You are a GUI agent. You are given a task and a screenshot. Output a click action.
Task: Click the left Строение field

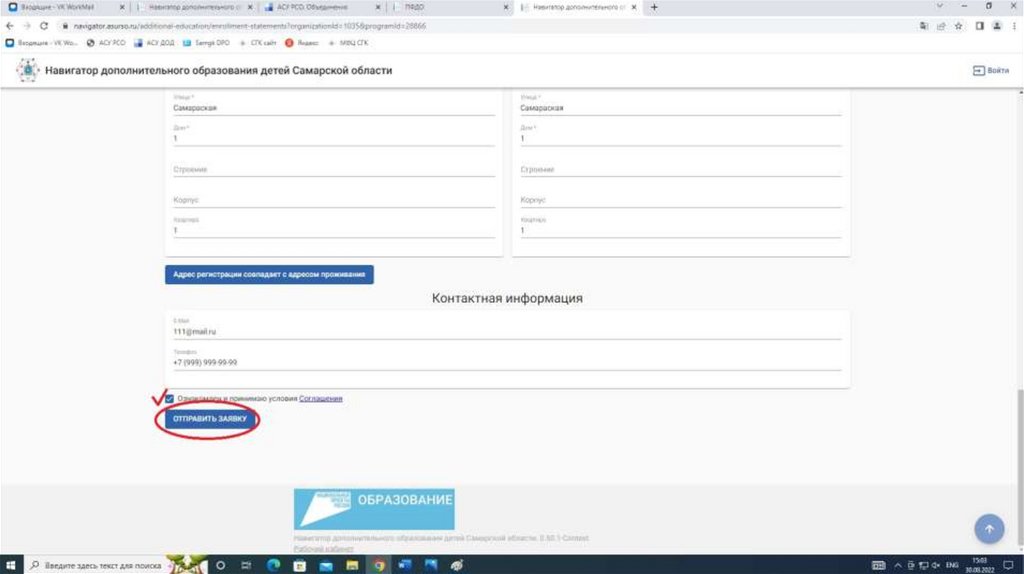[x=334, y=169]
